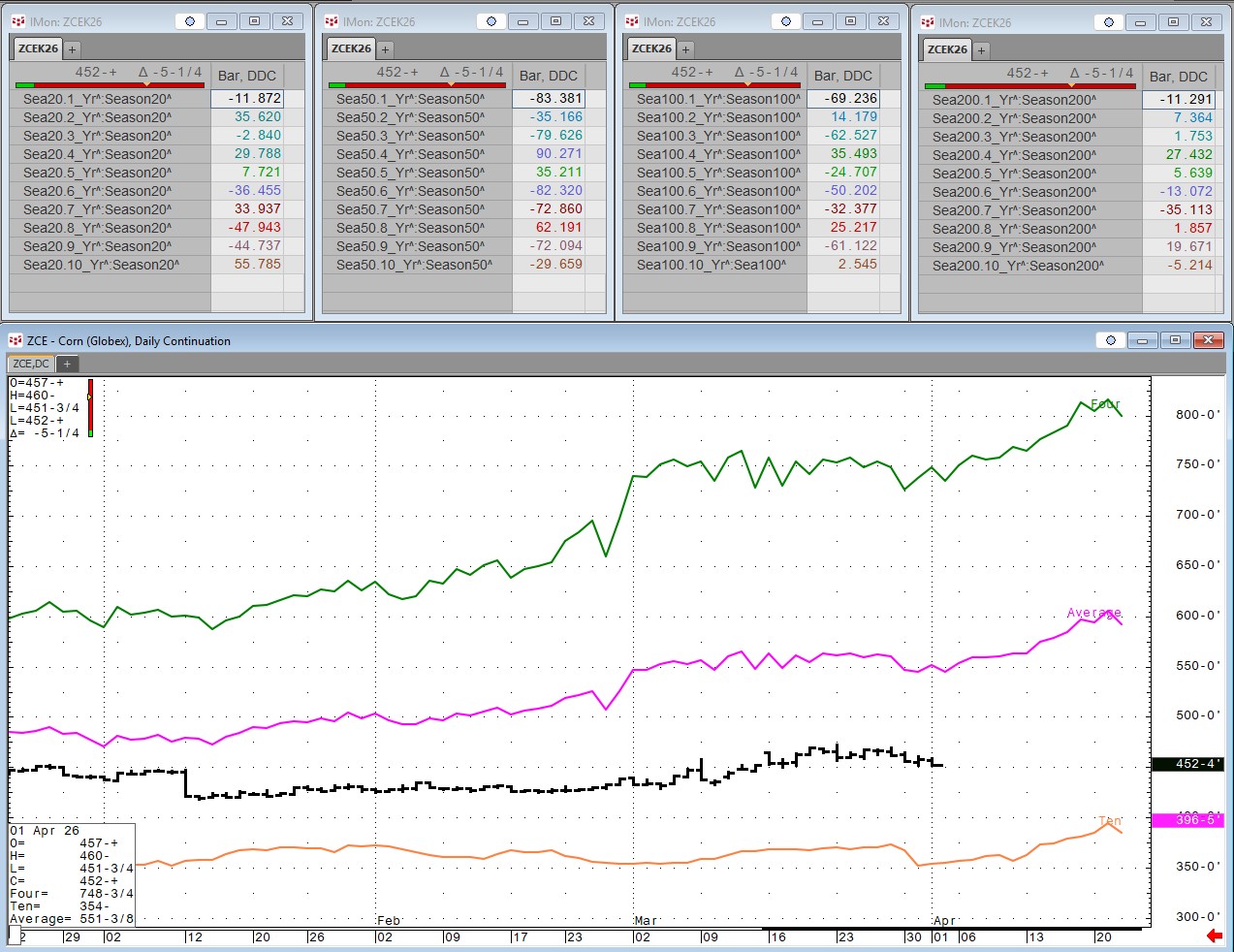
Task: Click the circle link button in the chart title bar
Action: tap(1111, 340)
